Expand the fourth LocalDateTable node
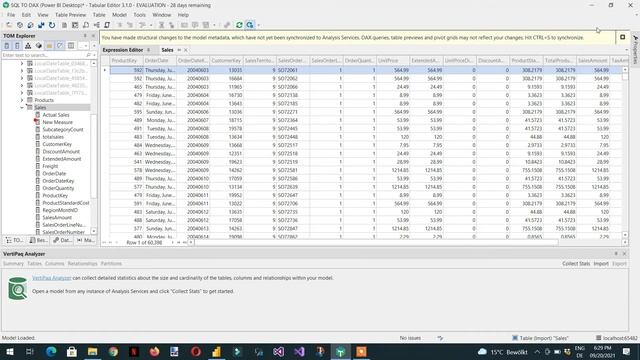Viewport: 640px width, 360px height. click(x=22, y=85)
